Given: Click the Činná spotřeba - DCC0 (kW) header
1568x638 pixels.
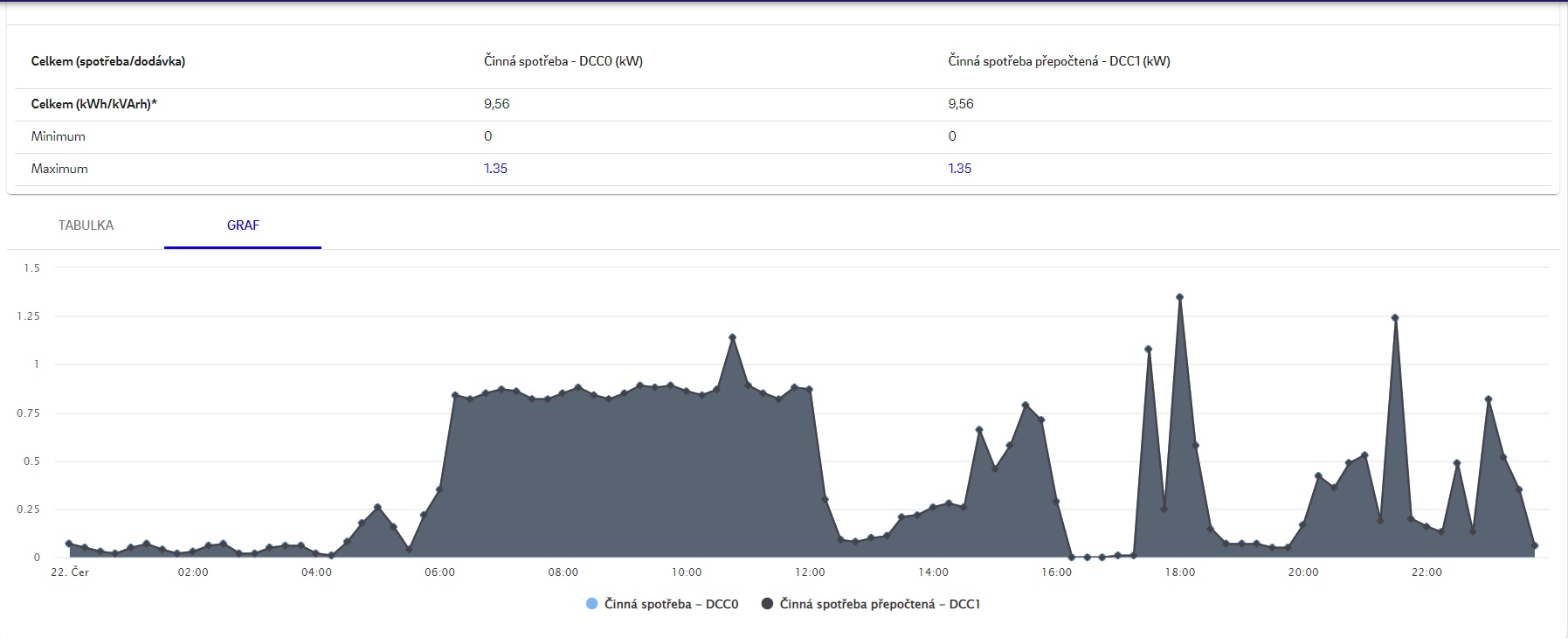Looking at the screenshot, I should [x=563, y=61].
